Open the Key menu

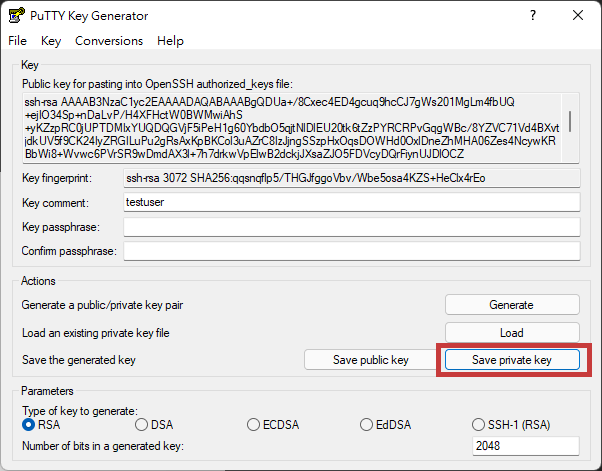tap(51, 41)
